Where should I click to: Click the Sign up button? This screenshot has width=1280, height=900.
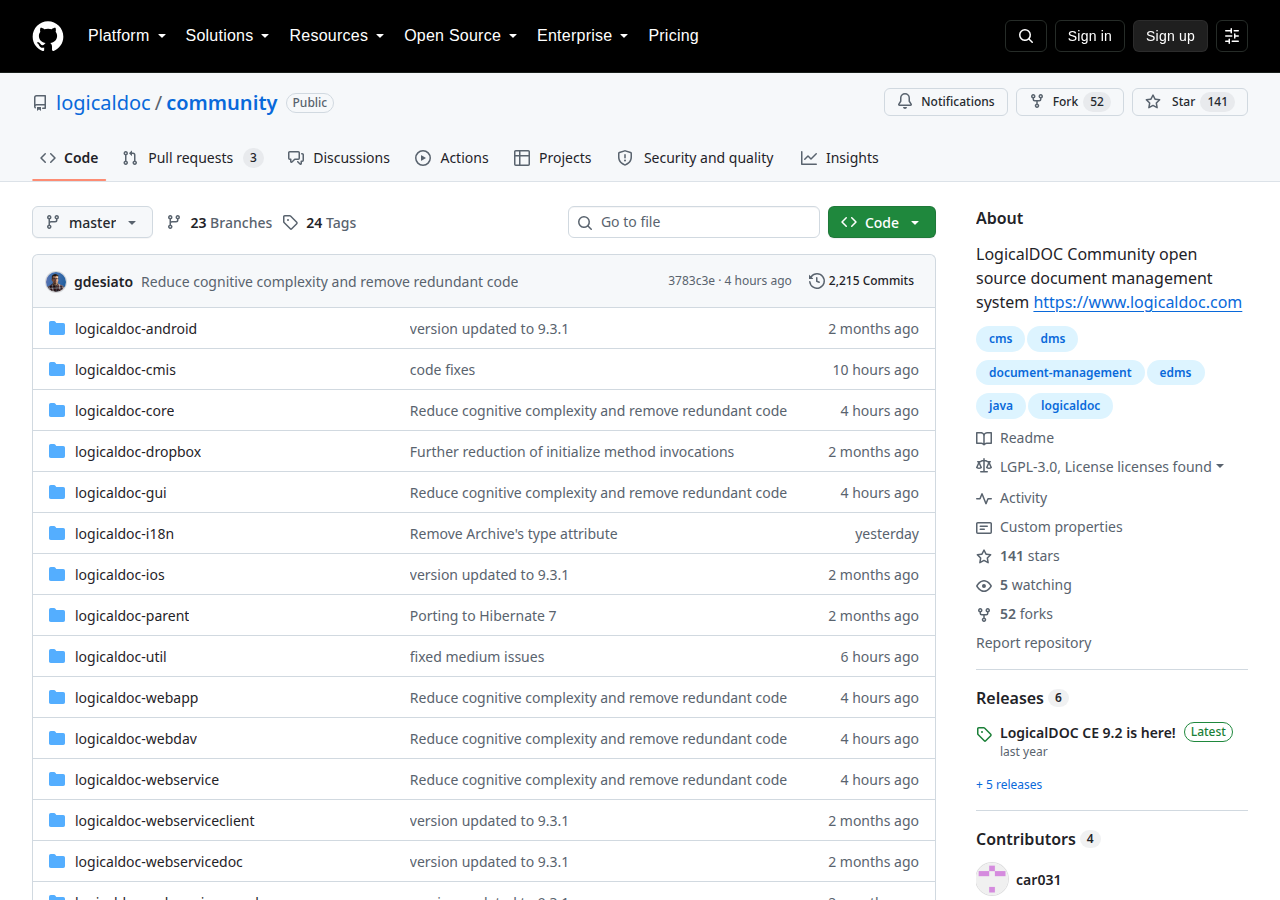click(x=1170, y=36)
